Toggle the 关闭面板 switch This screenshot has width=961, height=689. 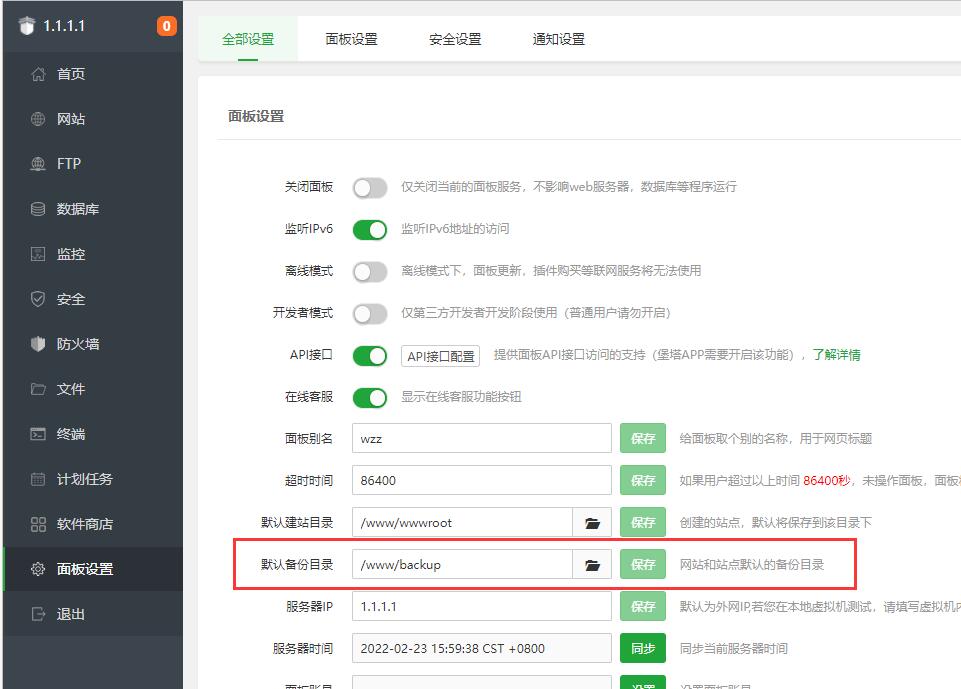(370, 188)
